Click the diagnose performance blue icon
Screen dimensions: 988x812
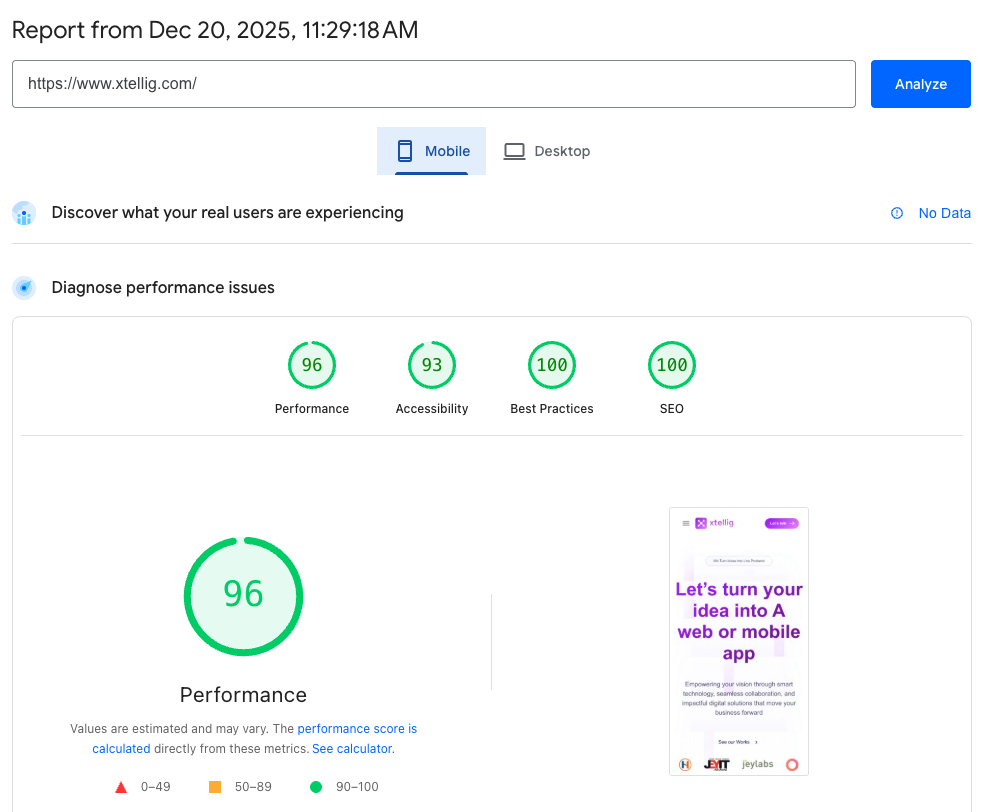click(24, 287)
